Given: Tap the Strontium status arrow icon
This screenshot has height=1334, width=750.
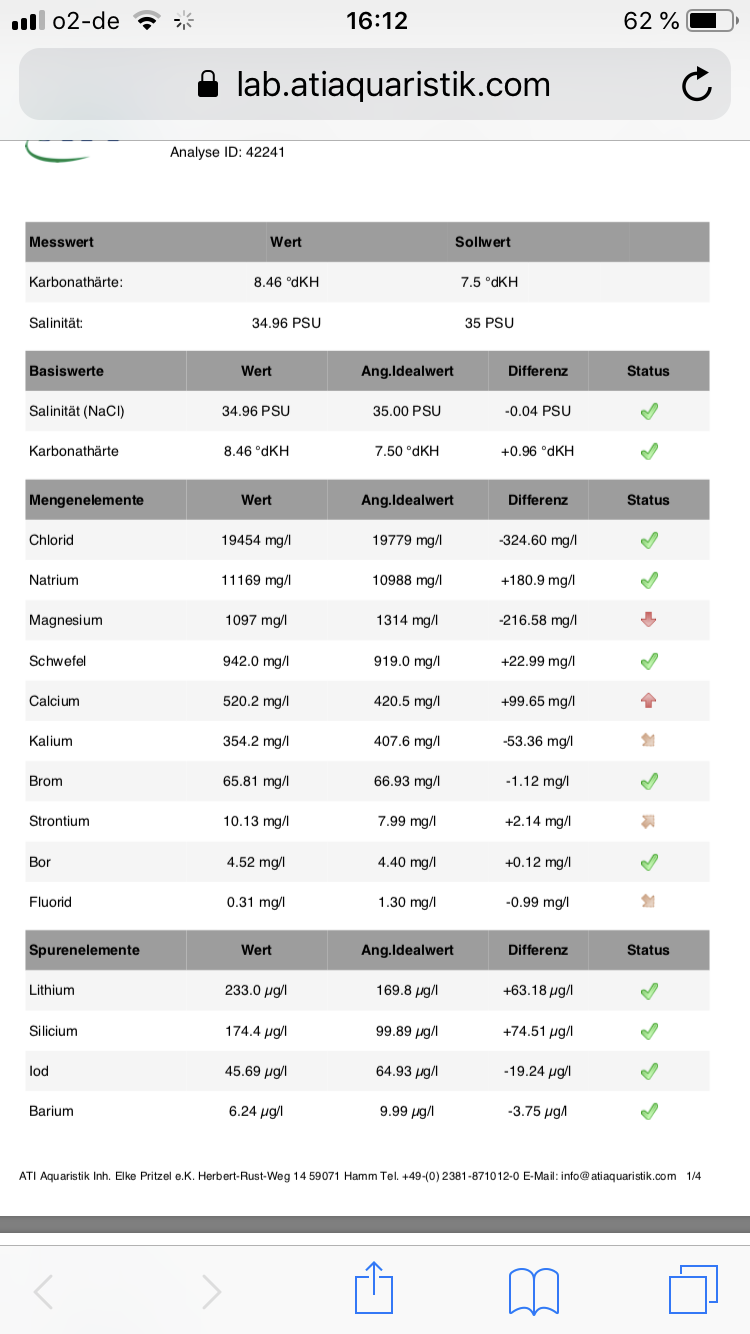Looking at the screenshot, I should [648, 821].
